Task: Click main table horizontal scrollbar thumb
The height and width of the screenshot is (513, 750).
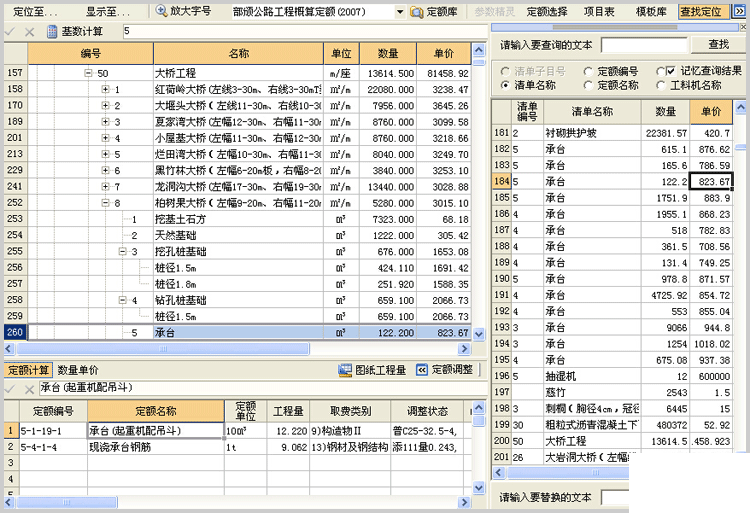Action: 163,349
